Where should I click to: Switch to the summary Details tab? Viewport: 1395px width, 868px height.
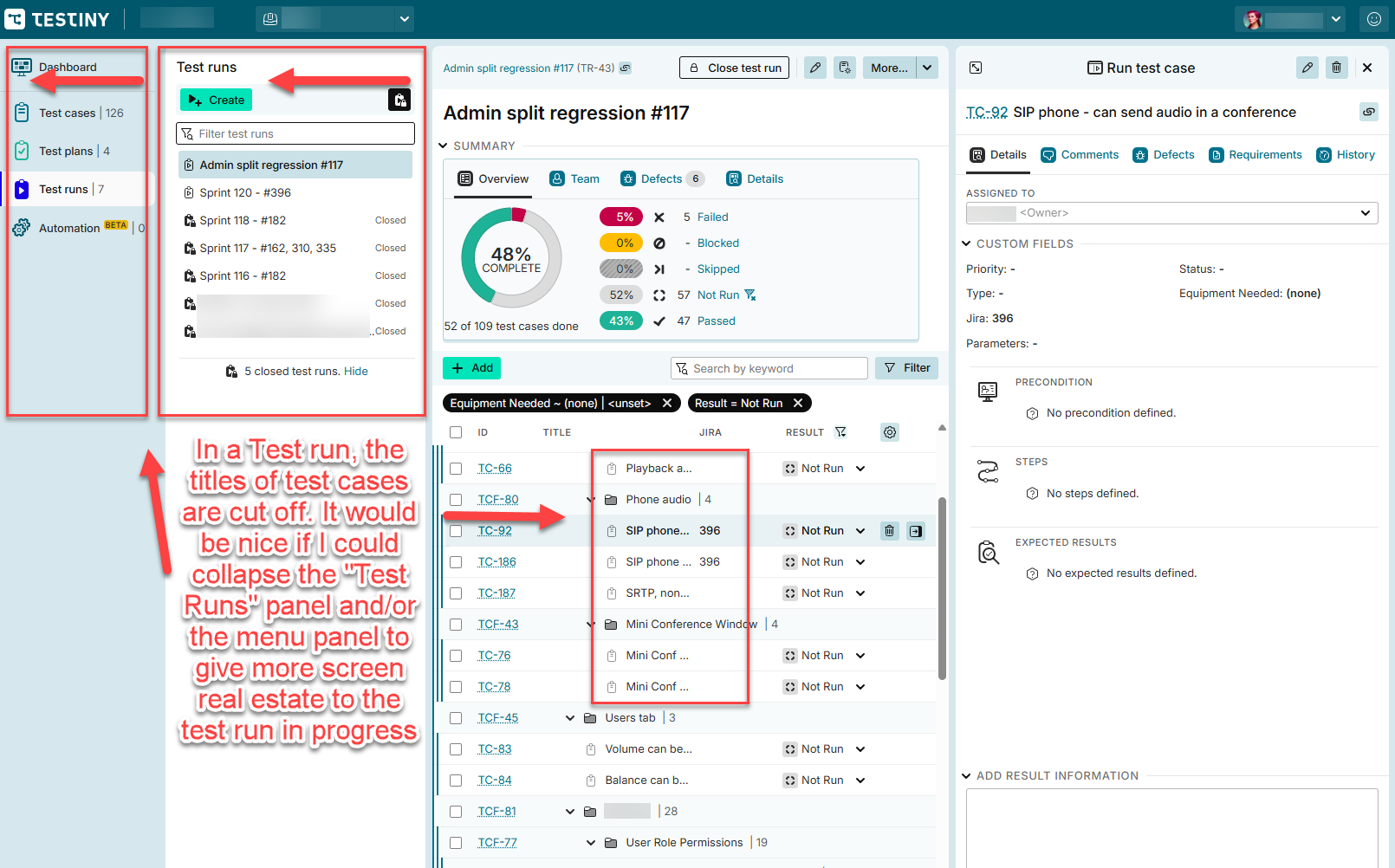(755, 178)
